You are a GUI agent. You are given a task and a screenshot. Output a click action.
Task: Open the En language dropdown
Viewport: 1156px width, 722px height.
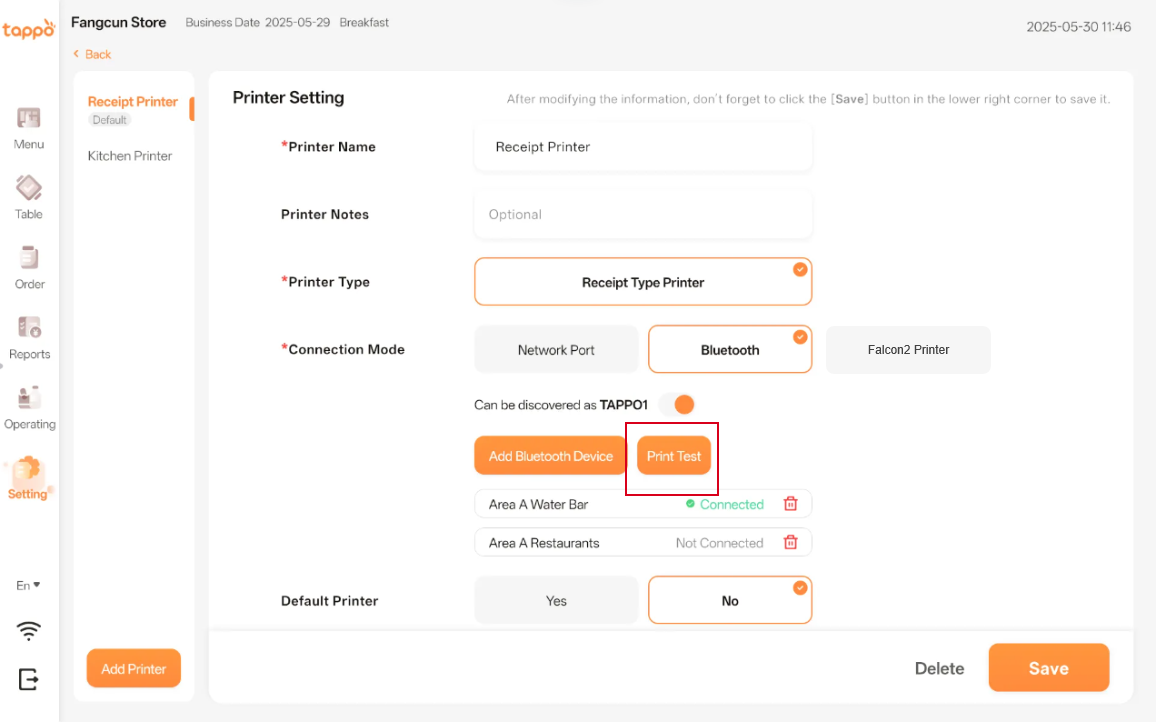[x=28, y=585]
